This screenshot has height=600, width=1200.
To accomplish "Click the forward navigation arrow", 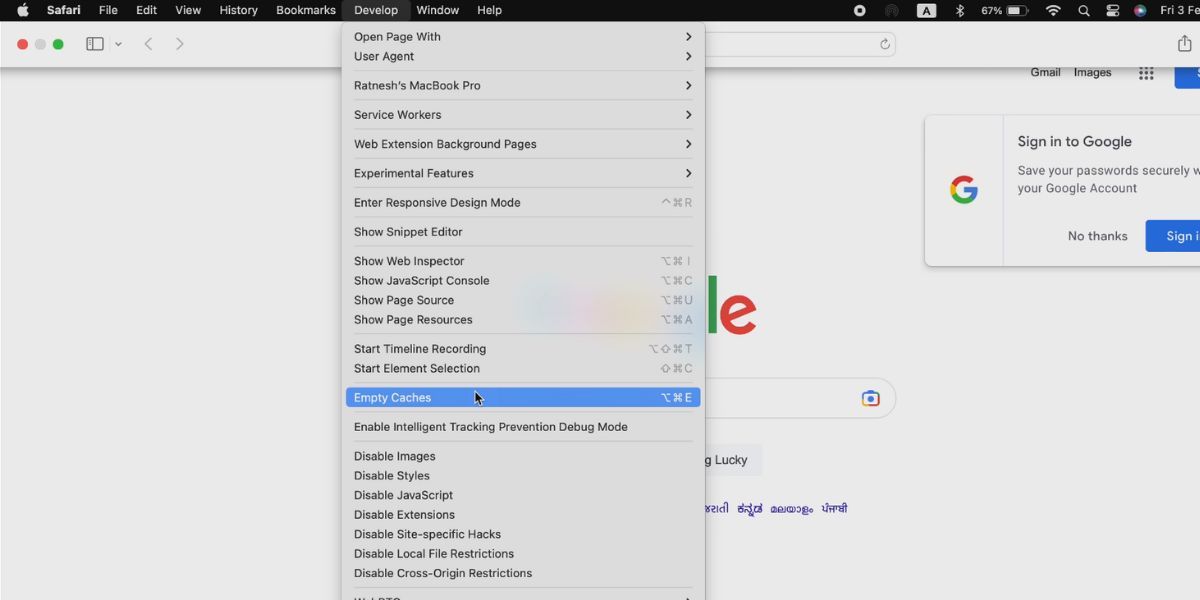I will 180,44.
